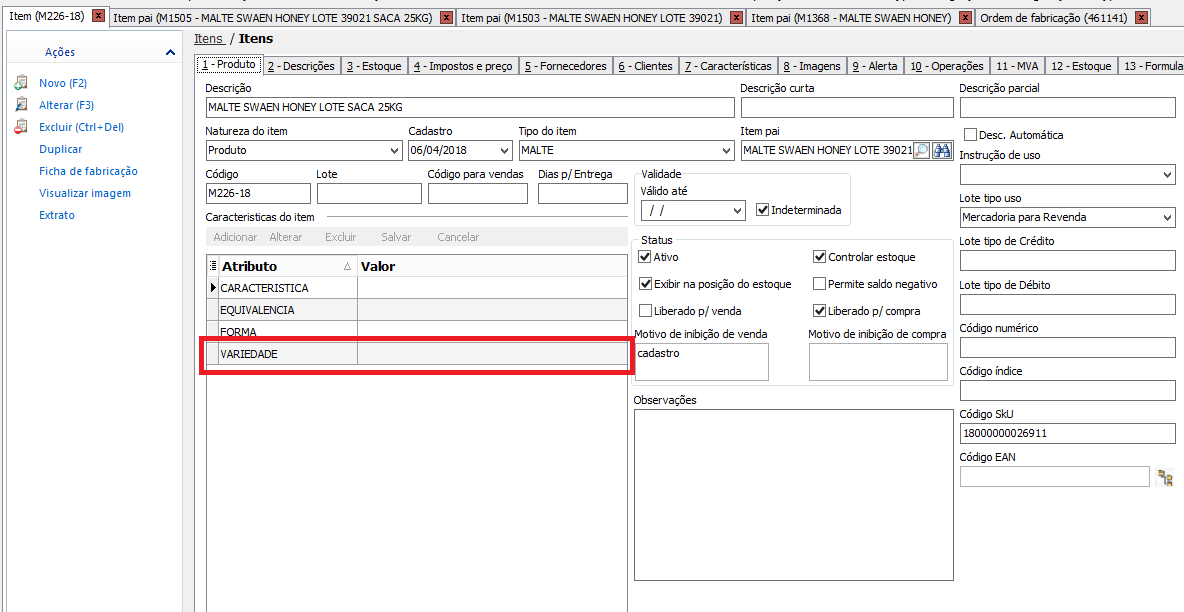Click the Itens breadcrumb link
The height and width of the screenshot is (612, 1184).
point(208,39)
